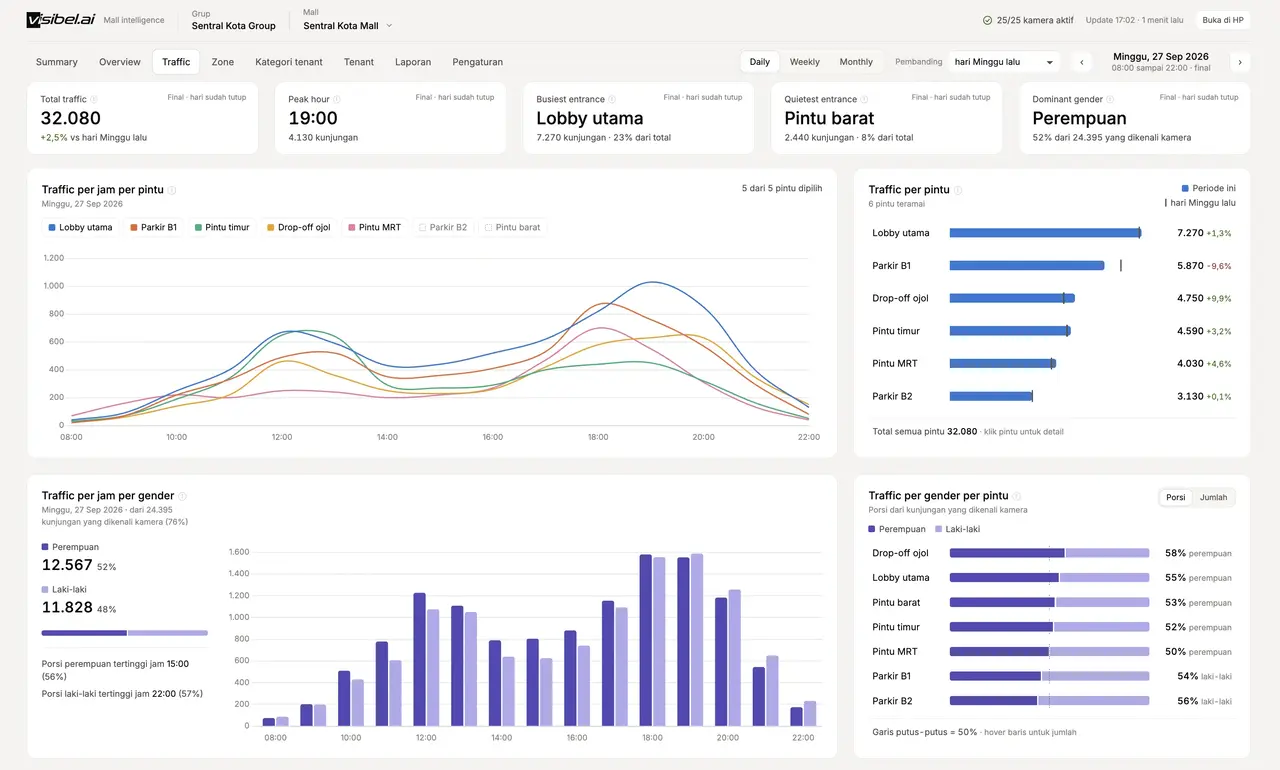The height and width of the screenshot is (770, 1280).
Task: Select Weekly period view
Action: (805, 62)
